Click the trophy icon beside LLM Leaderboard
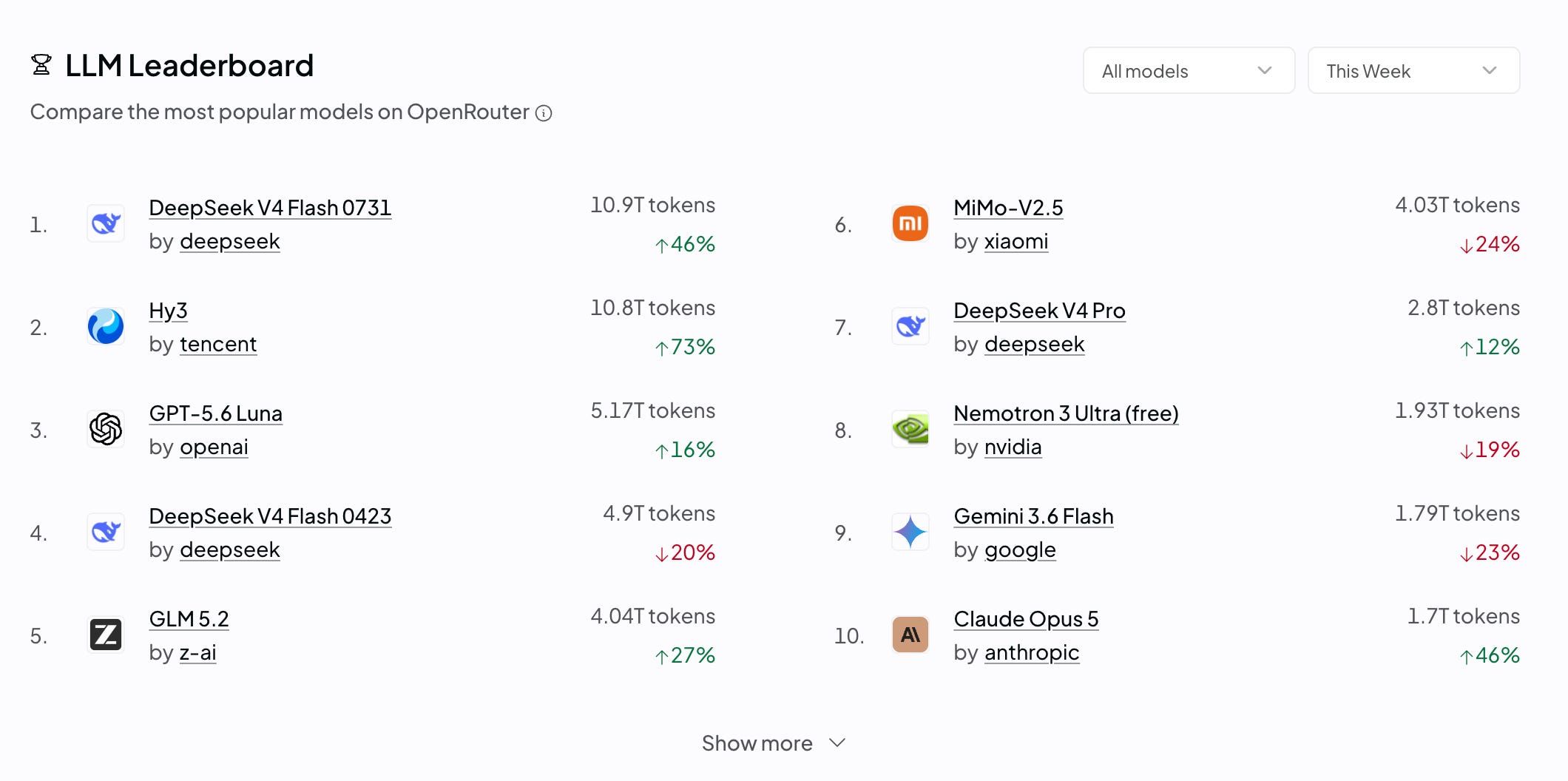 pyautogui.click(x=41, y=65)
